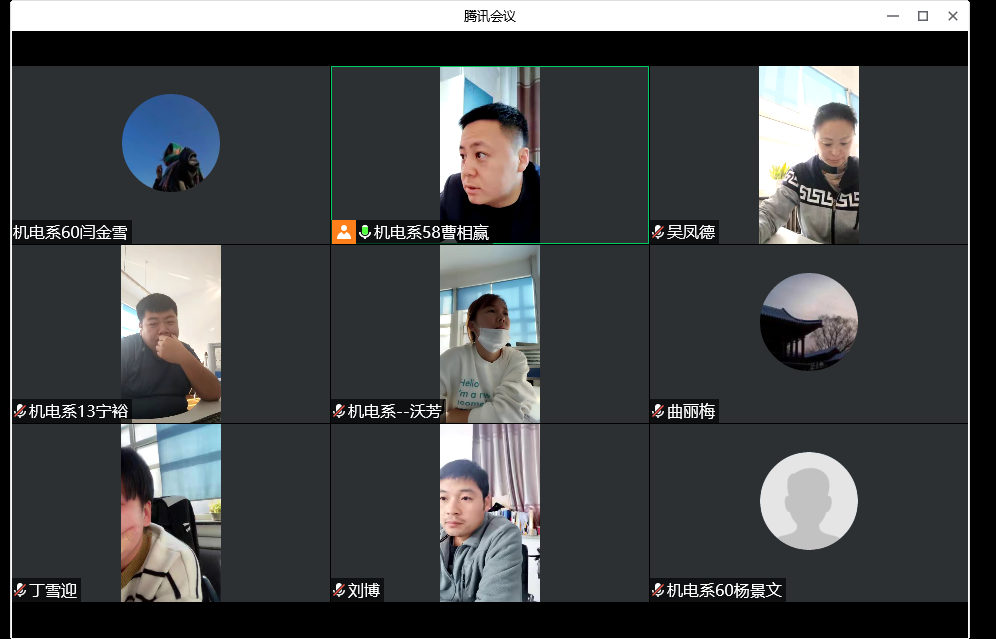This screenshot has height=639, width=996.
Task: Click the name label 机电系60闫金雪
Action: tap(70, 232)
